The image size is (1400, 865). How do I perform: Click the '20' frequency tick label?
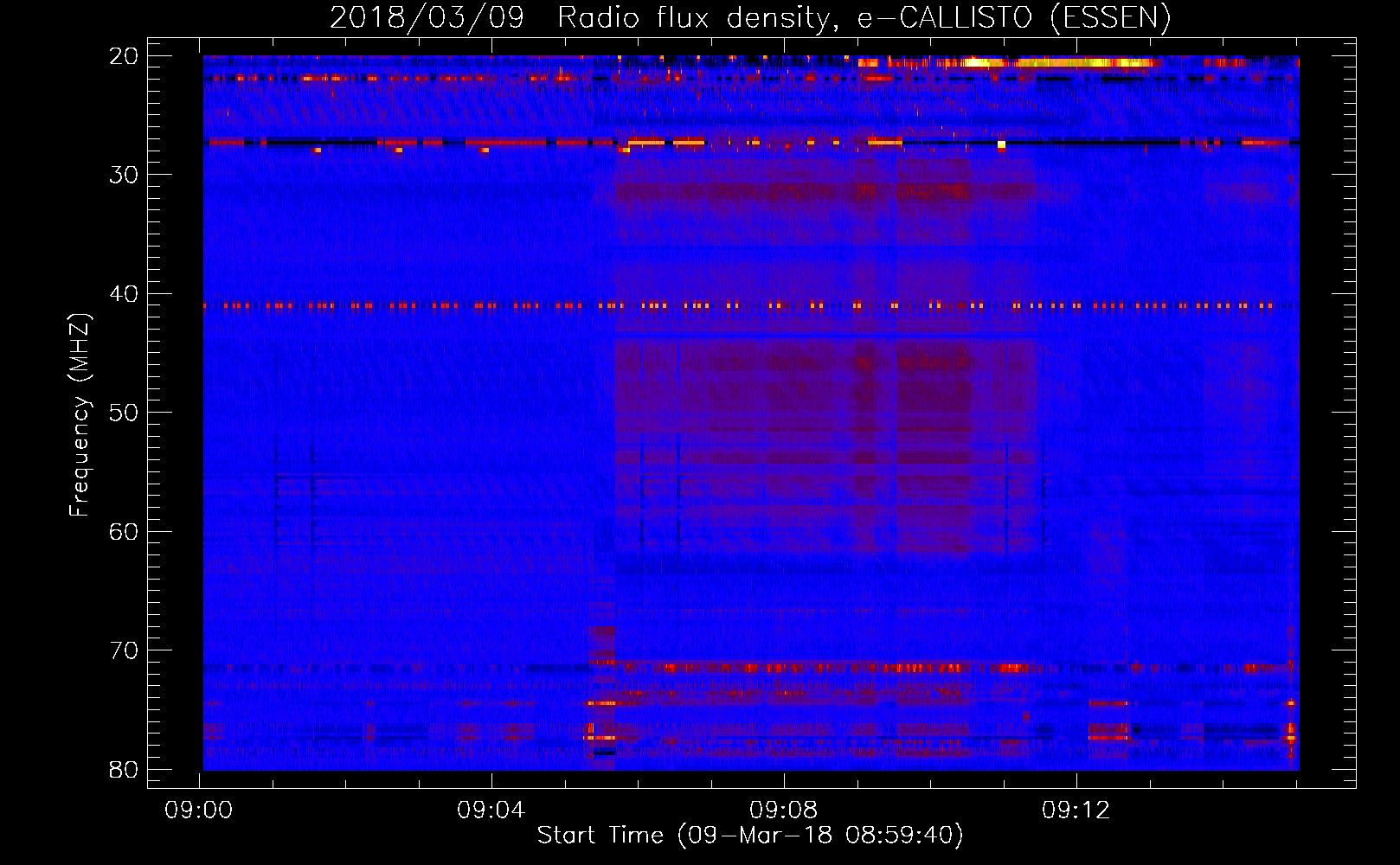[x=124, y=56]
